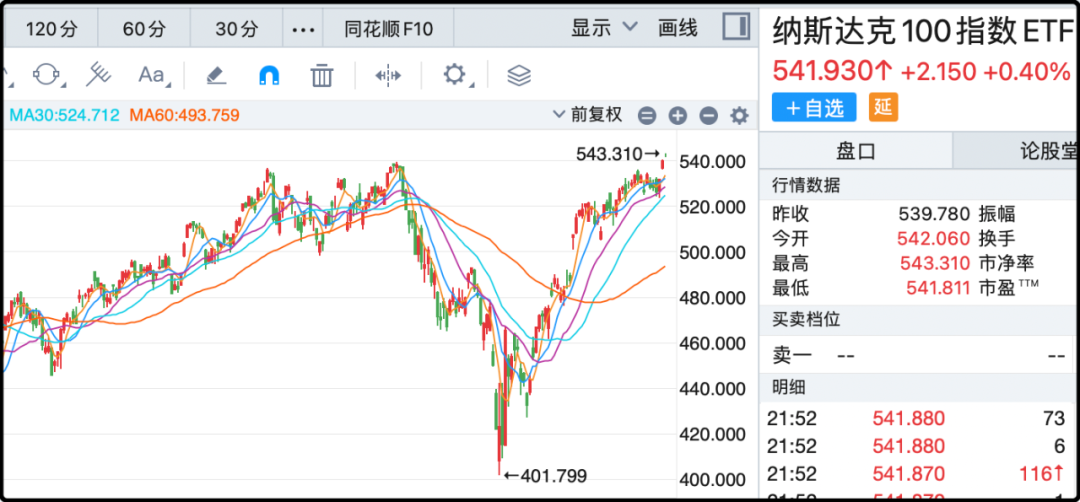Show more timeframes via the ellipsis
Screen dimensions: 1080x502
[303, 29]
